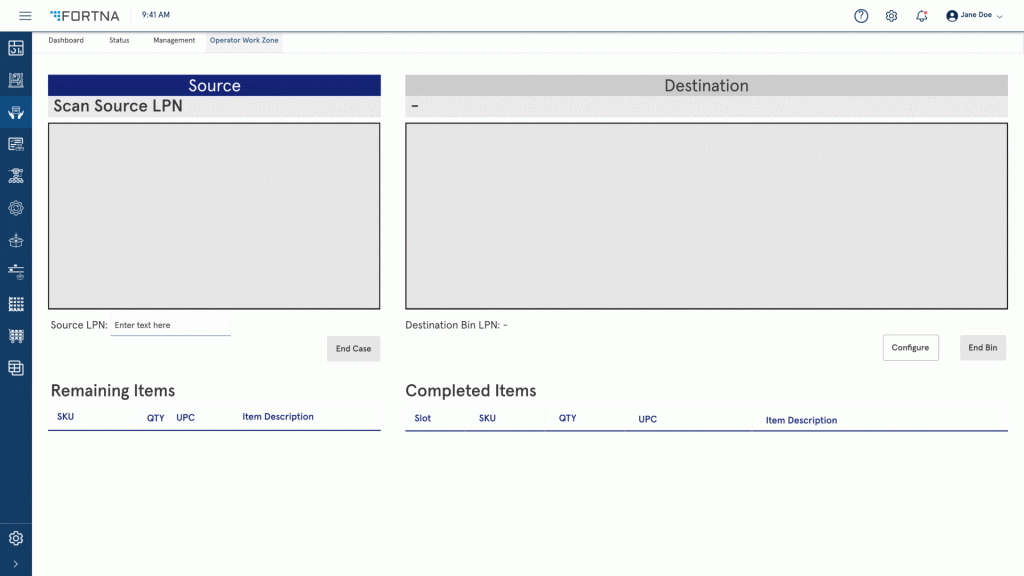Screen dimensions: 1024x576
Task: Open the notifications bell
Action: [921, 16]
